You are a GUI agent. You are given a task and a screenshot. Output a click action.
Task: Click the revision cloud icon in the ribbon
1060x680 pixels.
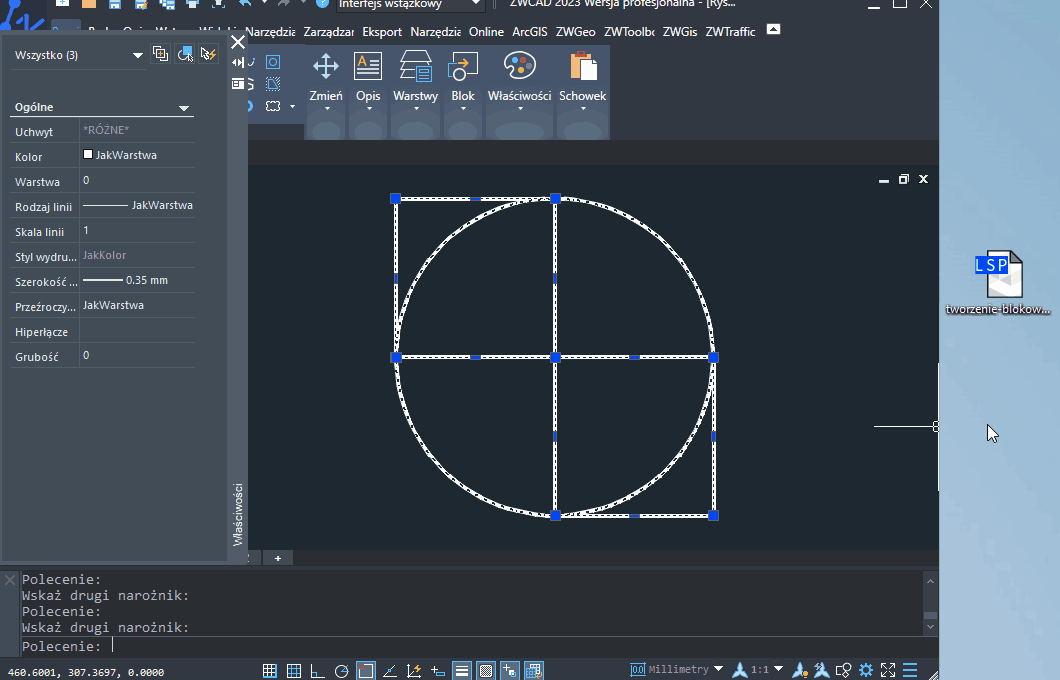[x=273, y=106]
